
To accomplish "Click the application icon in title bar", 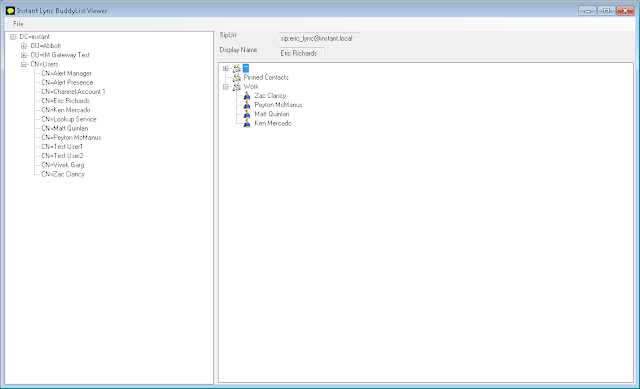I will click(11, 11).
